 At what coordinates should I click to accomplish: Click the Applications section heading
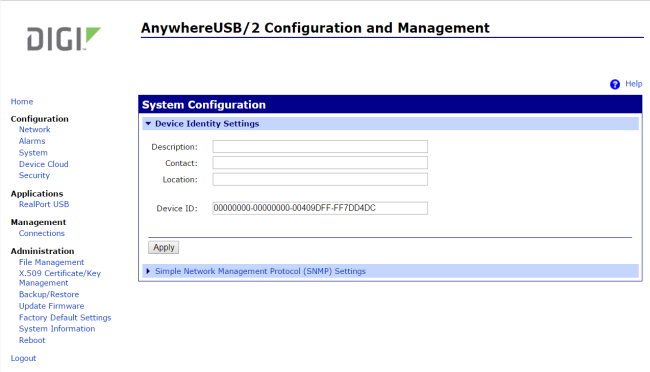click(x=37, y=194)
